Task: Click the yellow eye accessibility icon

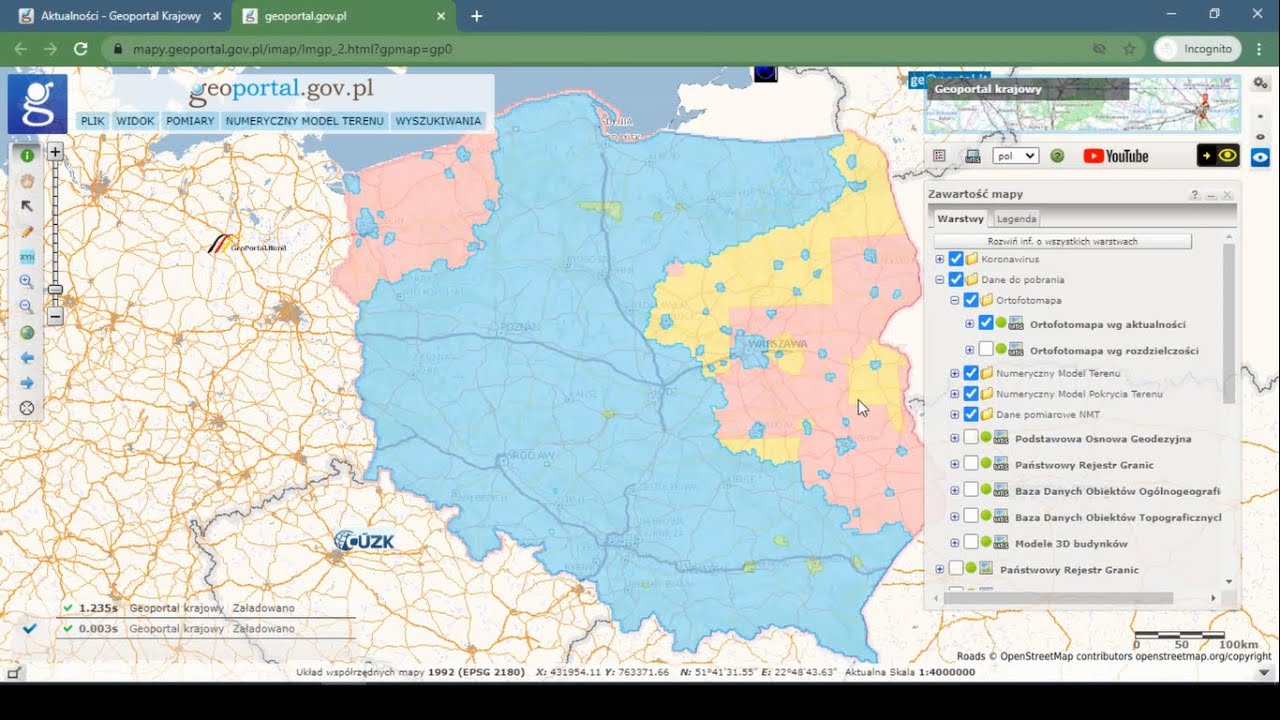Action: click(1218, 155)
